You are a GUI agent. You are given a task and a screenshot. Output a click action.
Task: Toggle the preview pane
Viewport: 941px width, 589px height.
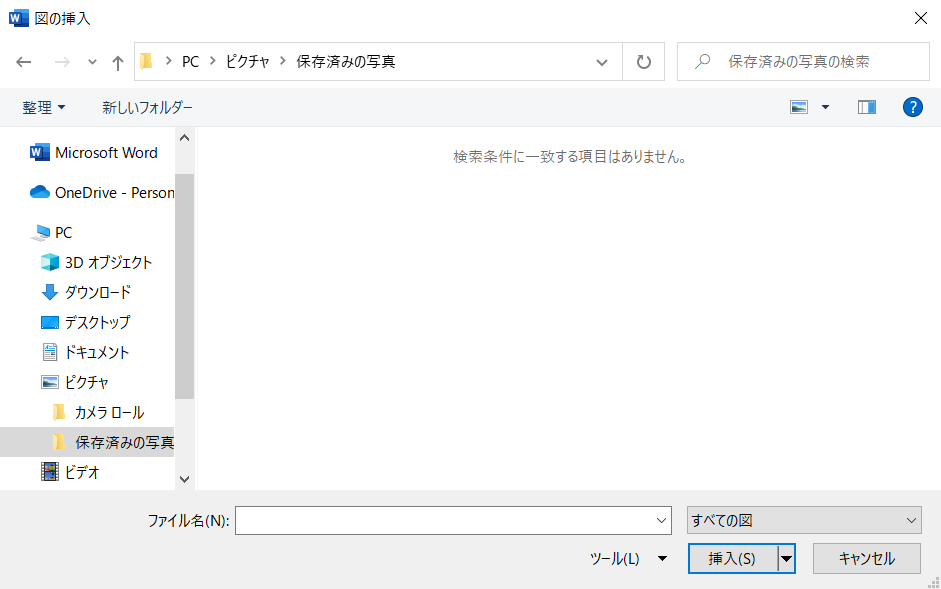pyautogui.click(x=866, y=107)
